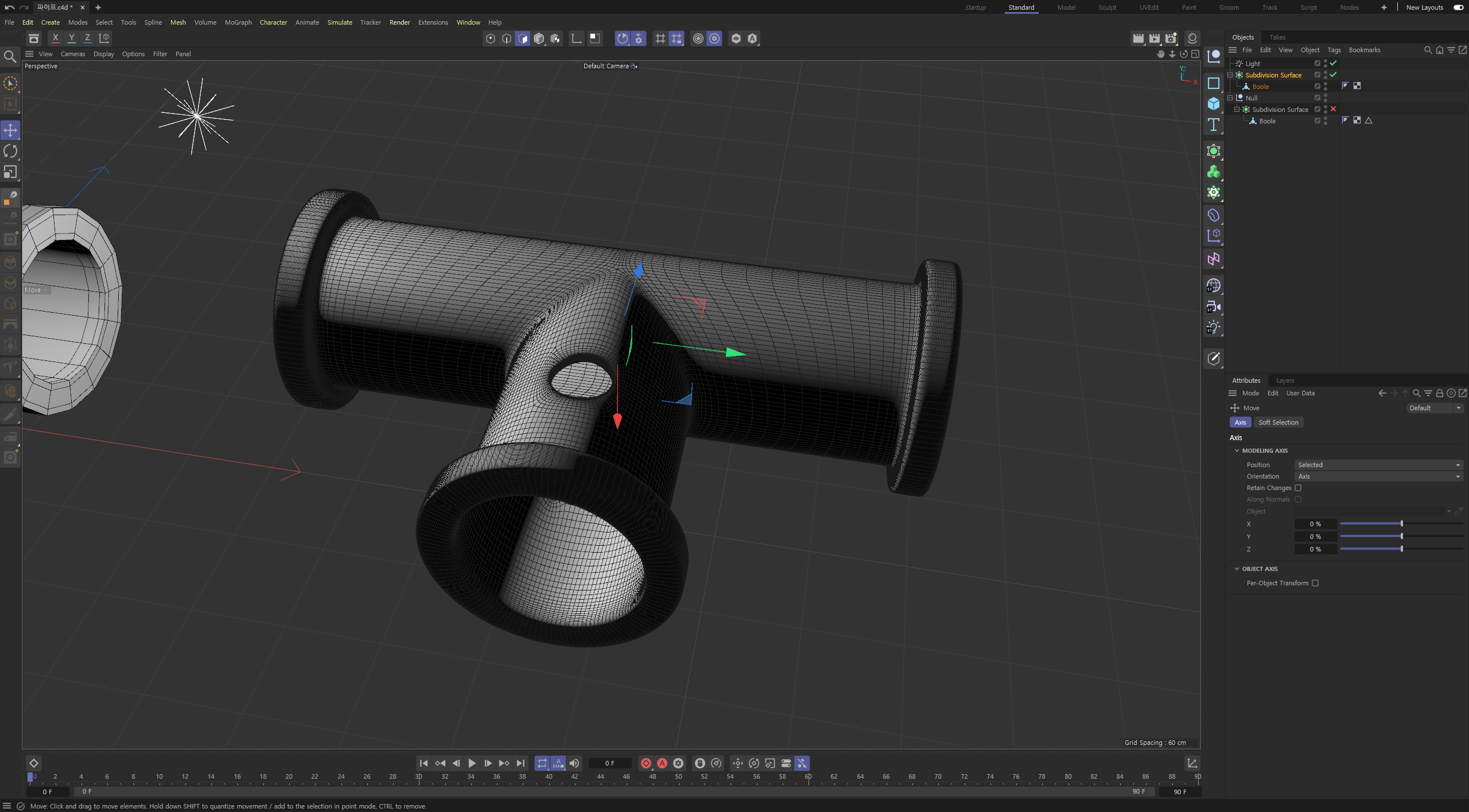Check the Per-Object Transform checkbox
The height and width of the screenshot is (812, 1469).
[1315, 583]
